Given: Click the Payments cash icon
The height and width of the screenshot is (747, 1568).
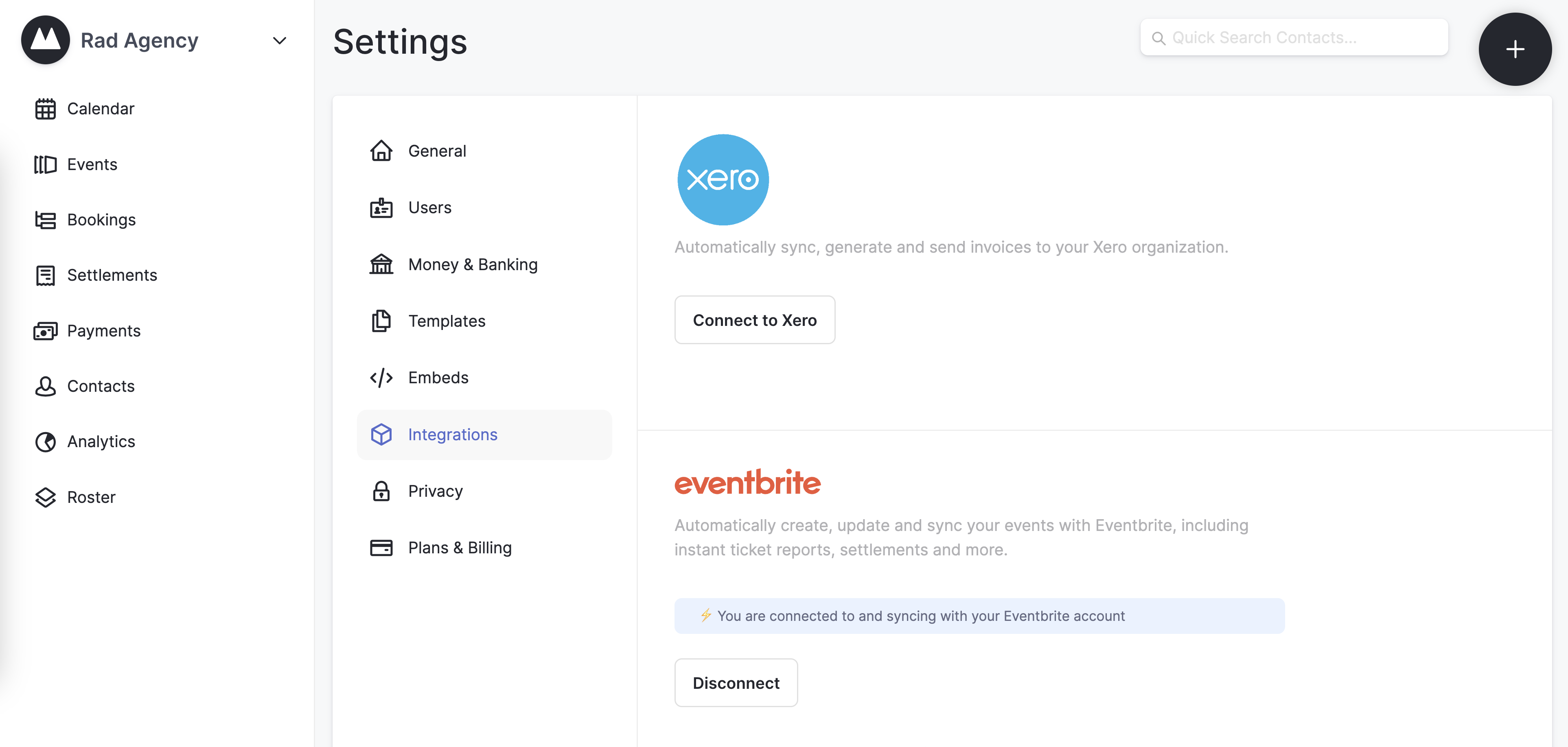Looking at the screenshot, I should click(x=45, y=331).
